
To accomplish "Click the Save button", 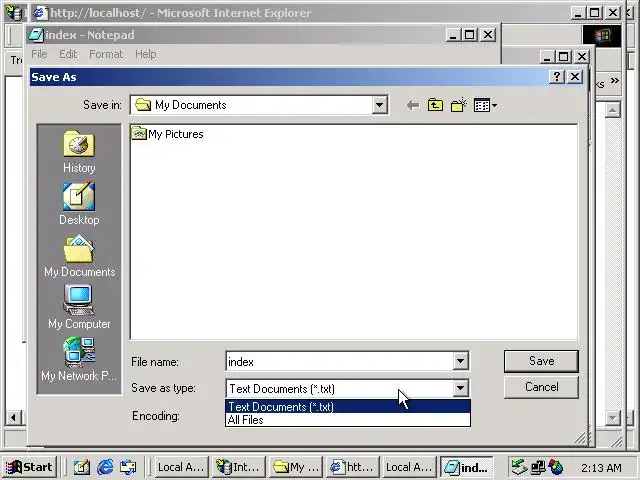I will (541, 361).
